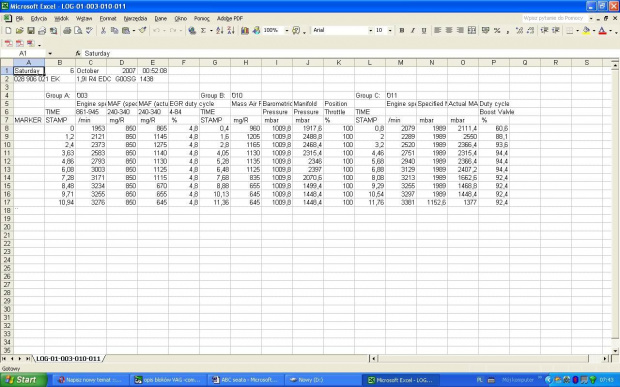Toggle underline formatting
620x387 pixels.
[x=424, y=30]
